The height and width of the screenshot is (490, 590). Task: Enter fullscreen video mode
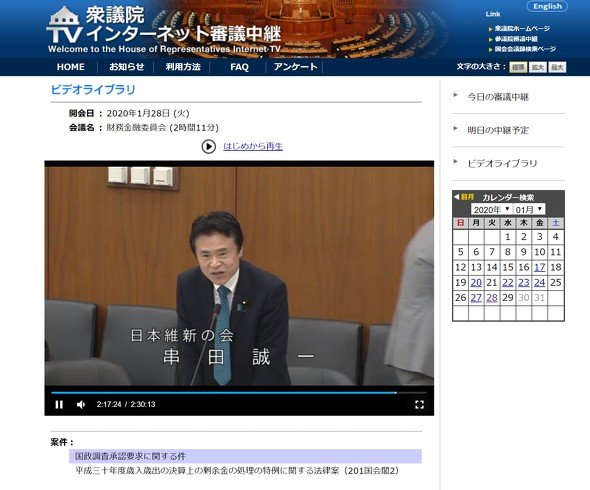pos(419,405)
